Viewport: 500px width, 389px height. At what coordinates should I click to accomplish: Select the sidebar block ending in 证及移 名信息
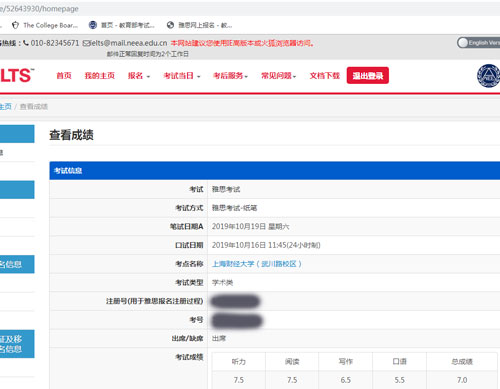pyautogui.click(x=17, y=344)
